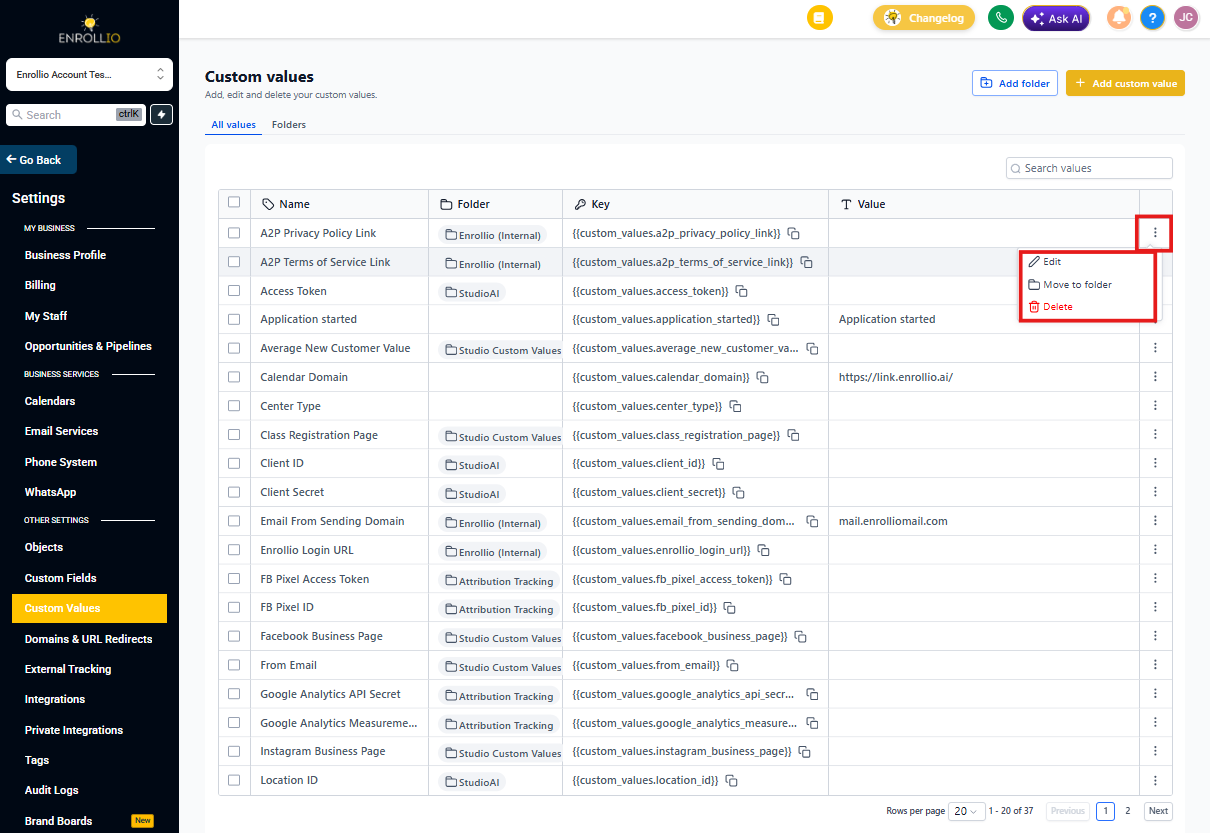1210x833 pixels.
Task: Open the Integrations settings page
Action: click(55, 699)
